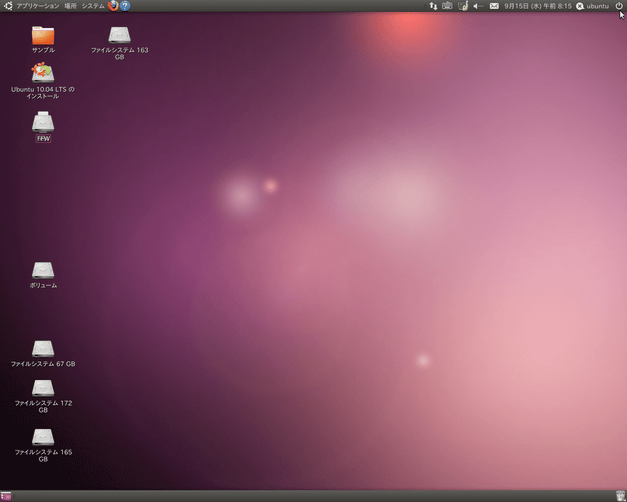This screenshot has width=627, height=502.
Task: Open the network connection indicator
Action: 433,6
